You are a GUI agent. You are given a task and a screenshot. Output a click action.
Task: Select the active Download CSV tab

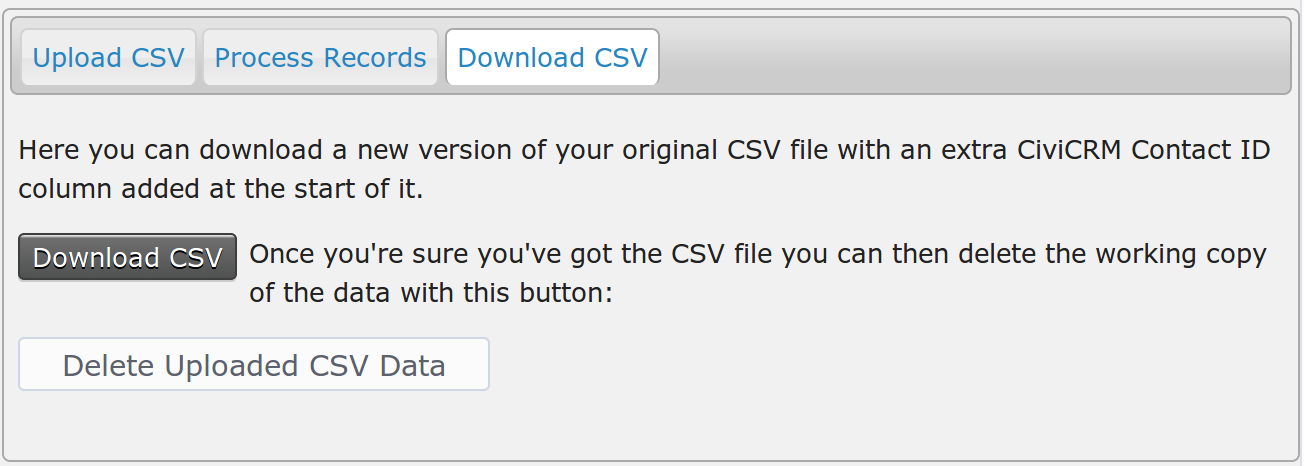pyautogui.click(x=553, y=58)
